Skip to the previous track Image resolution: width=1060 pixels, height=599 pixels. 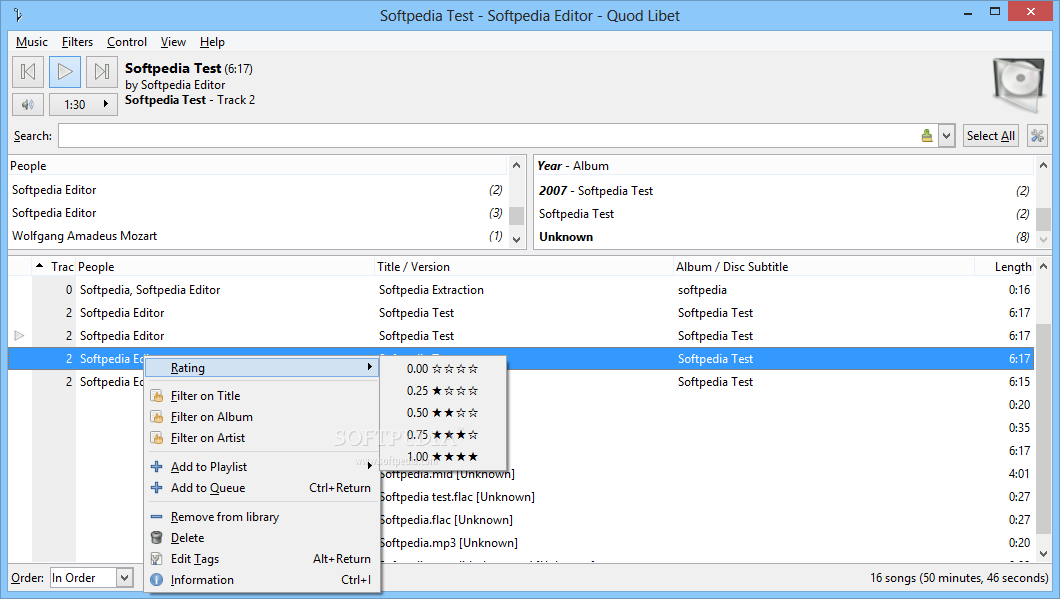coord(28,72)
